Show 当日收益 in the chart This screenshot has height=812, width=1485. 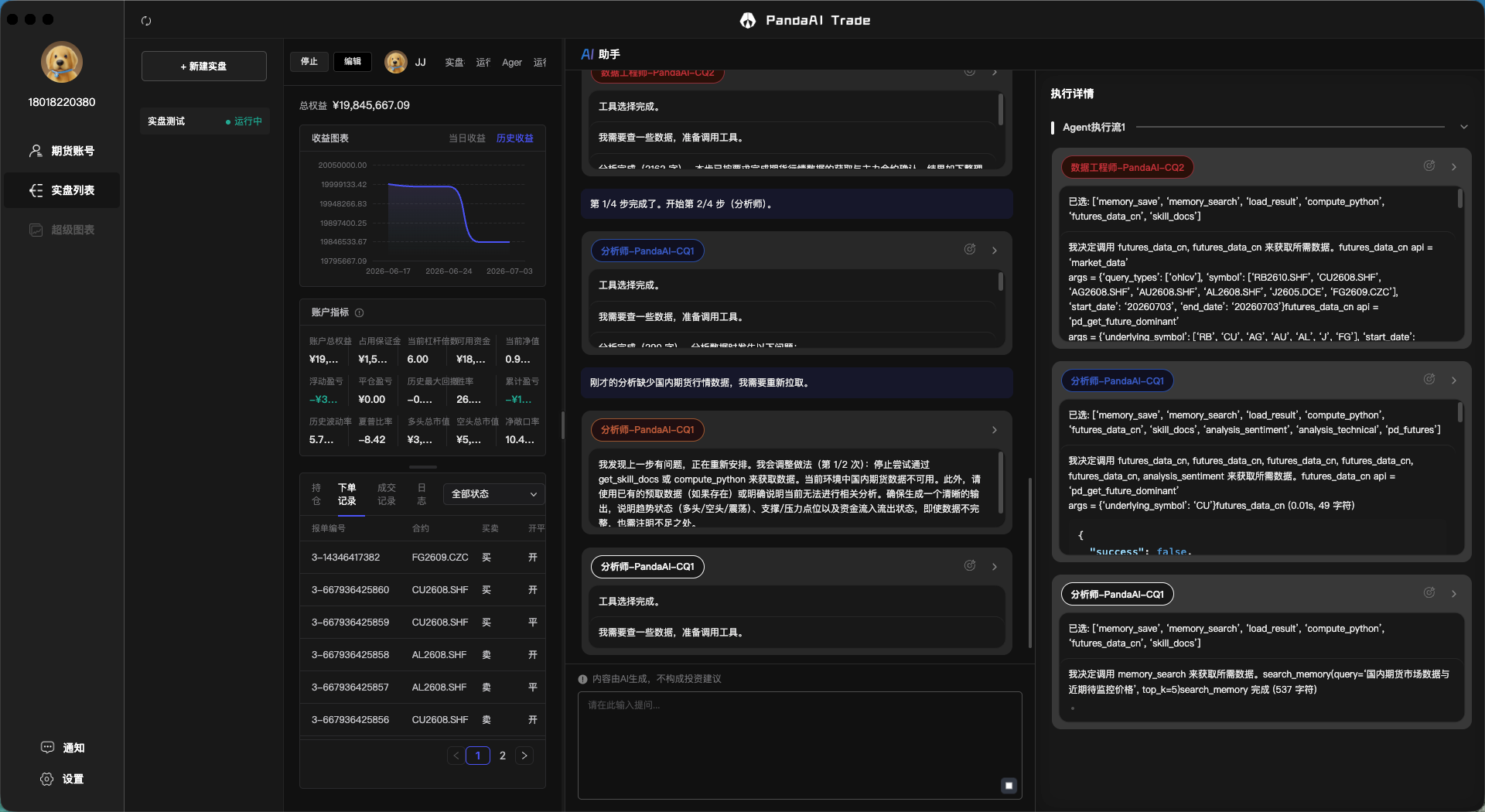(467, 138)
